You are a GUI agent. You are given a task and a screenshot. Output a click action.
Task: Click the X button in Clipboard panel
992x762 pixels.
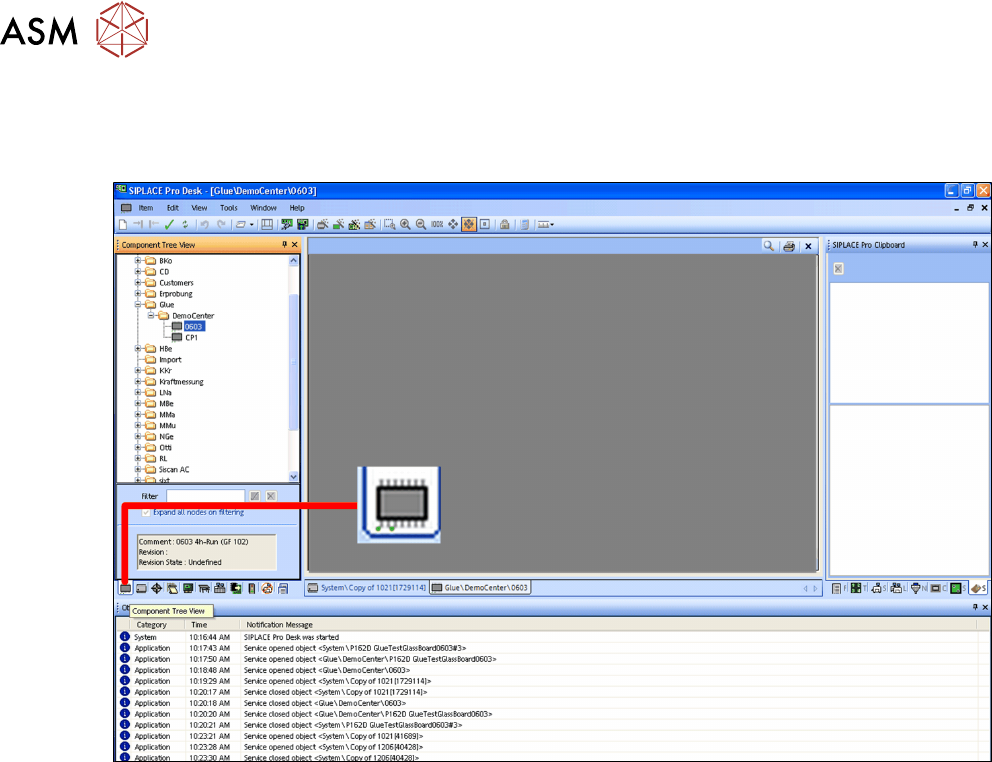point(838,269)
